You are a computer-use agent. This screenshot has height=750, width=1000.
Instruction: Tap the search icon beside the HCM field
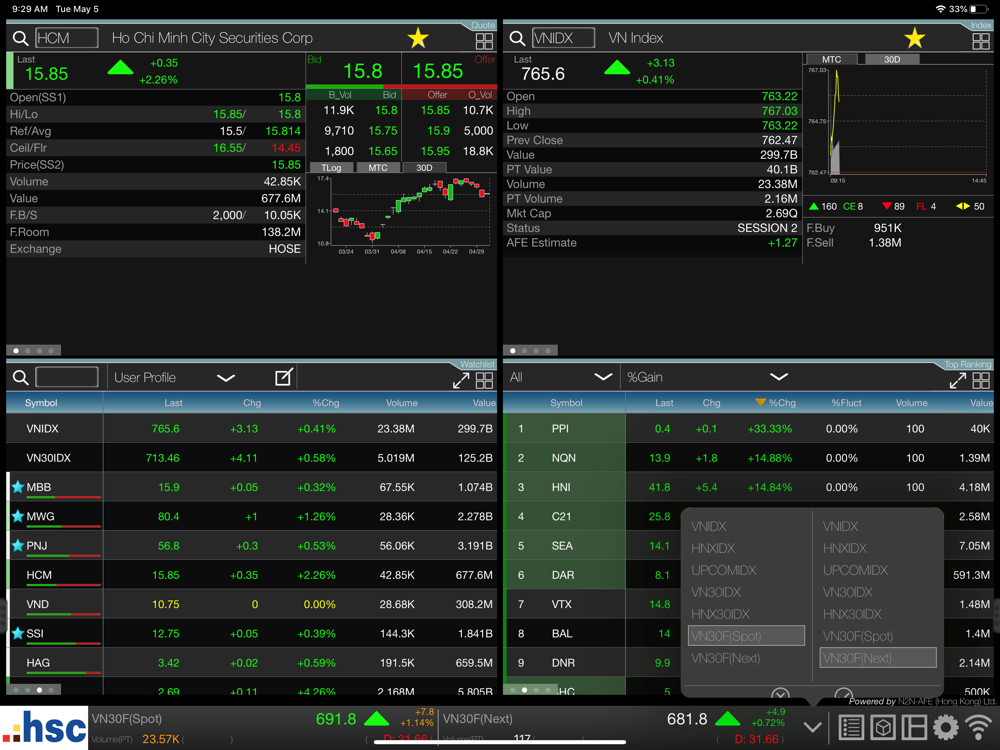[x=20, y=38]
